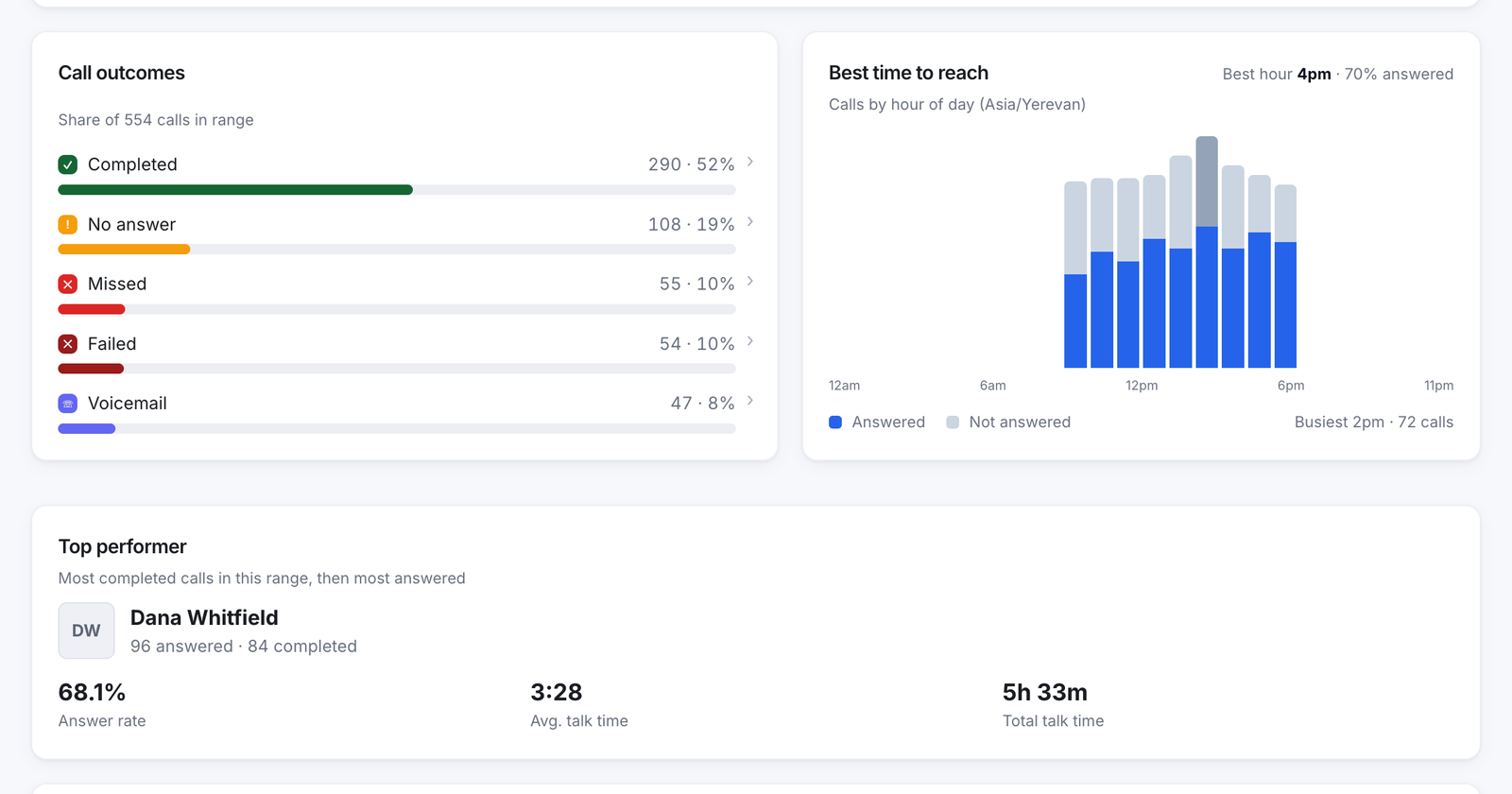Click the red Missed X icon
The image size is (1512, 794).
pos(68,284)
